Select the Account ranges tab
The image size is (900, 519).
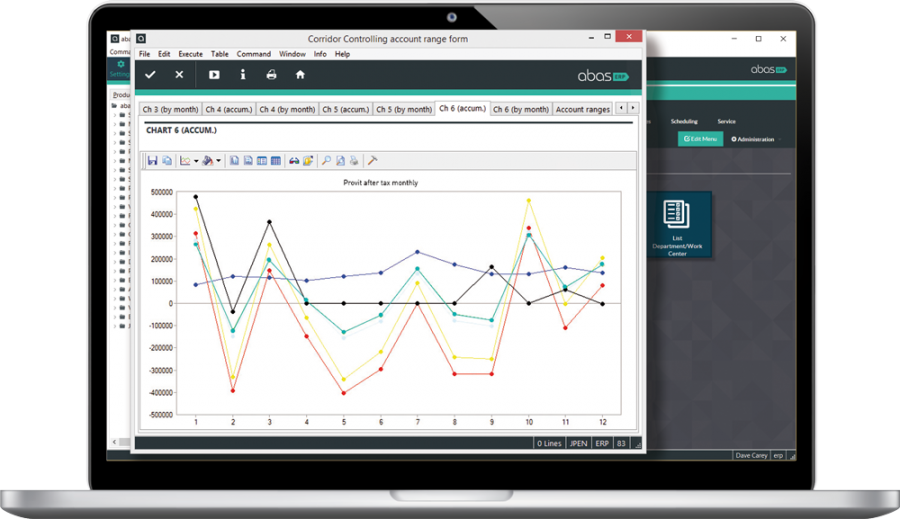(582, 109)
